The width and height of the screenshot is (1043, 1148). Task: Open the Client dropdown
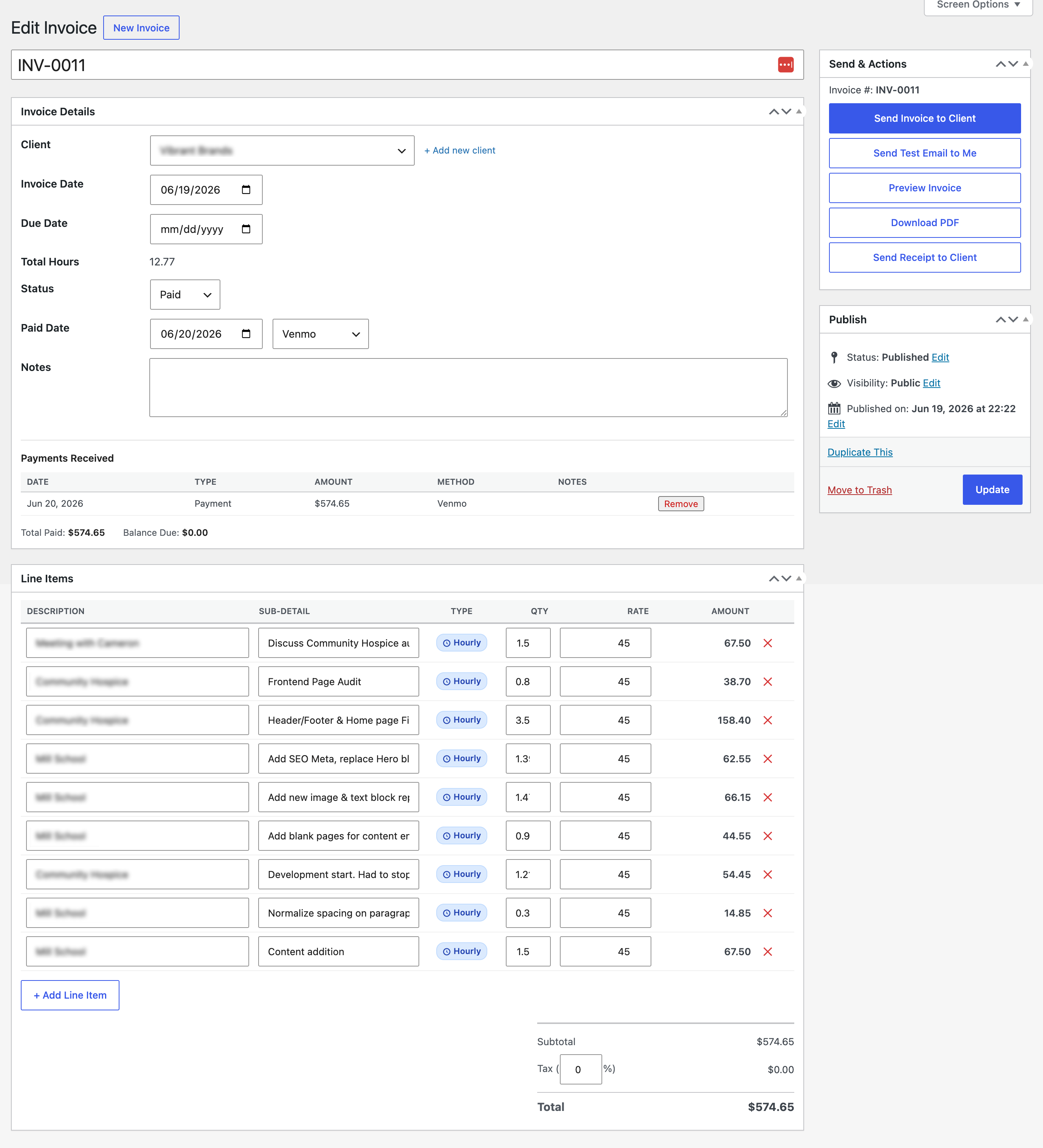[x=282, y=150]
